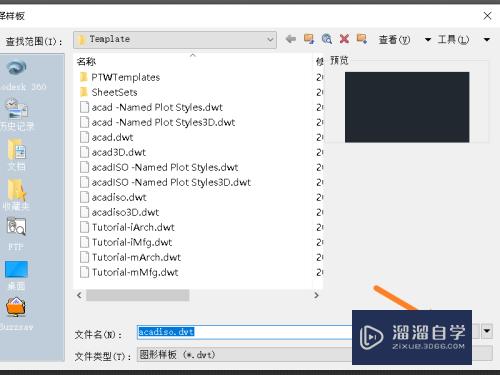Open Favorites folder in places sidebar
The height and width of the screenshot is (375, 500).
pyautogui.click(x=16, y=195)
